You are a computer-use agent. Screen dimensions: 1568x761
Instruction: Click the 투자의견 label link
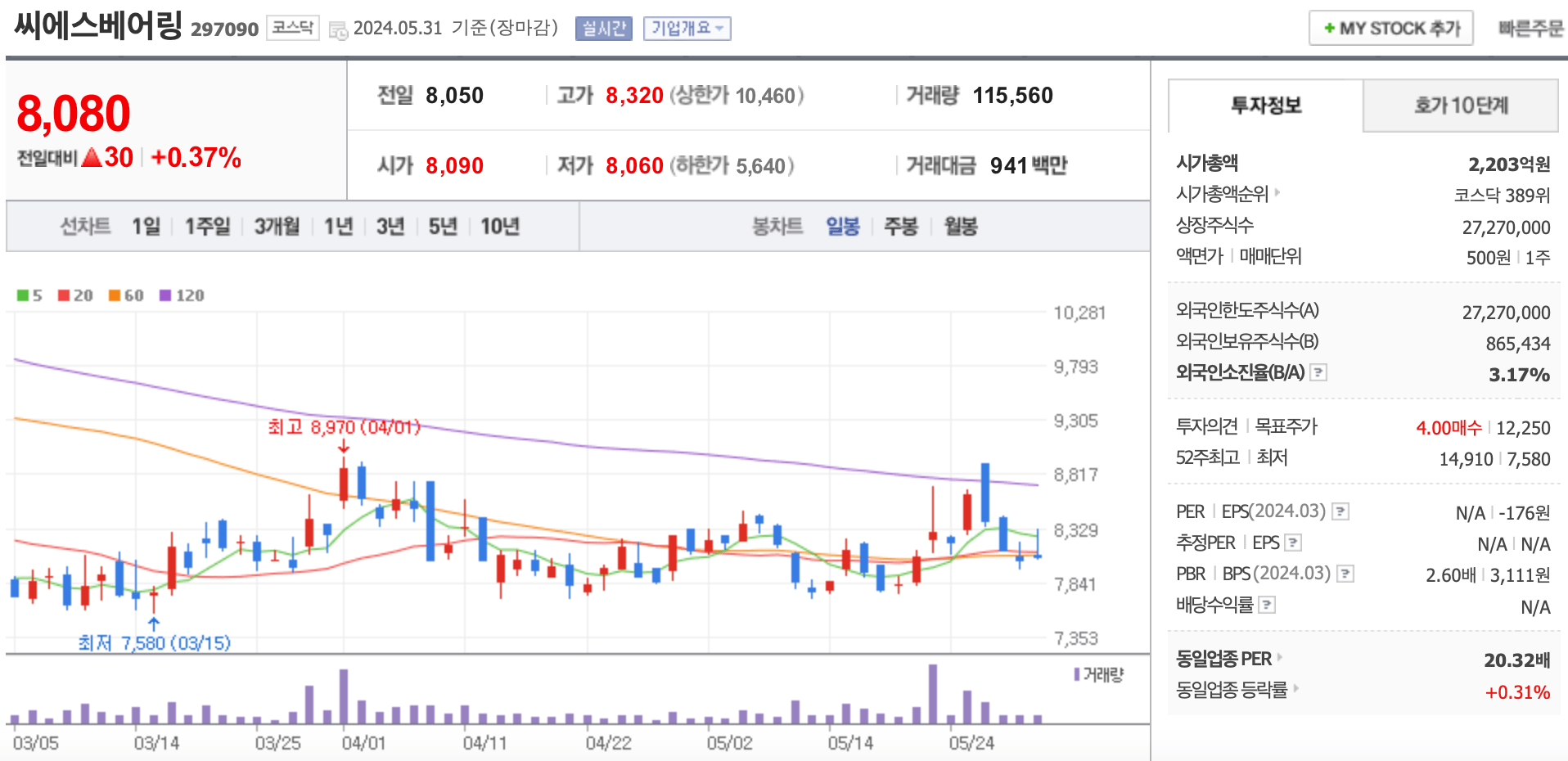[x=1206, y=426]
